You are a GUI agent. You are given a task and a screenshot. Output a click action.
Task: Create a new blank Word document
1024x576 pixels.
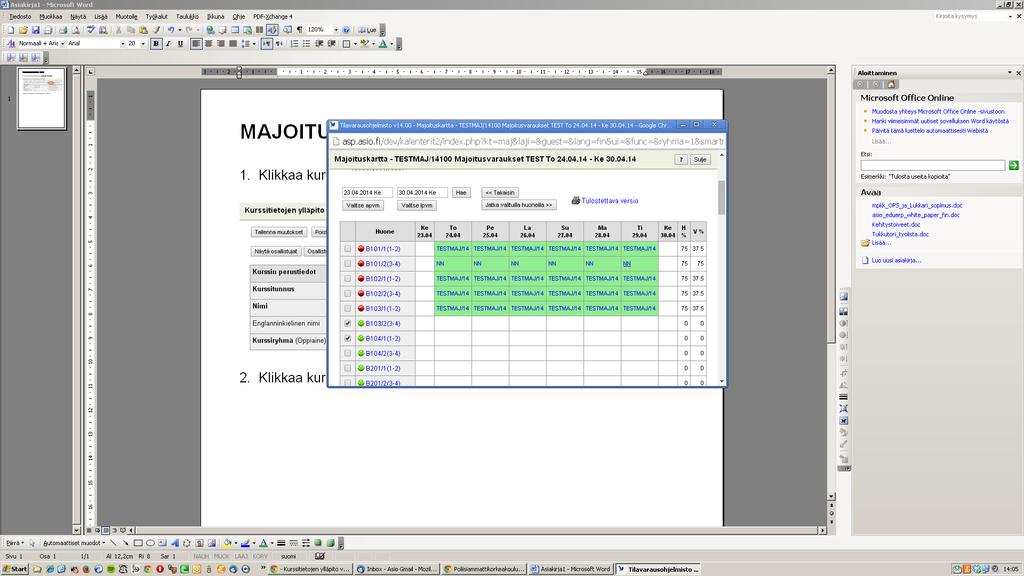(x=11, y=30)
